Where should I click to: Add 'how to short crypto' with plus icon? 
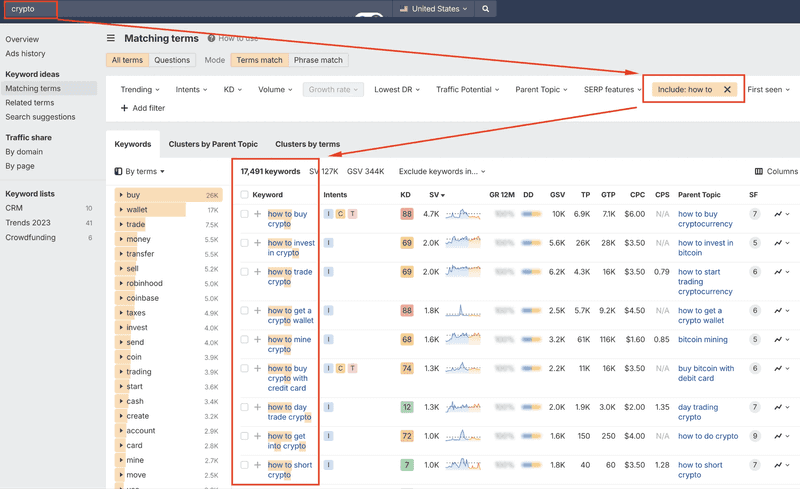click(258, 465)
